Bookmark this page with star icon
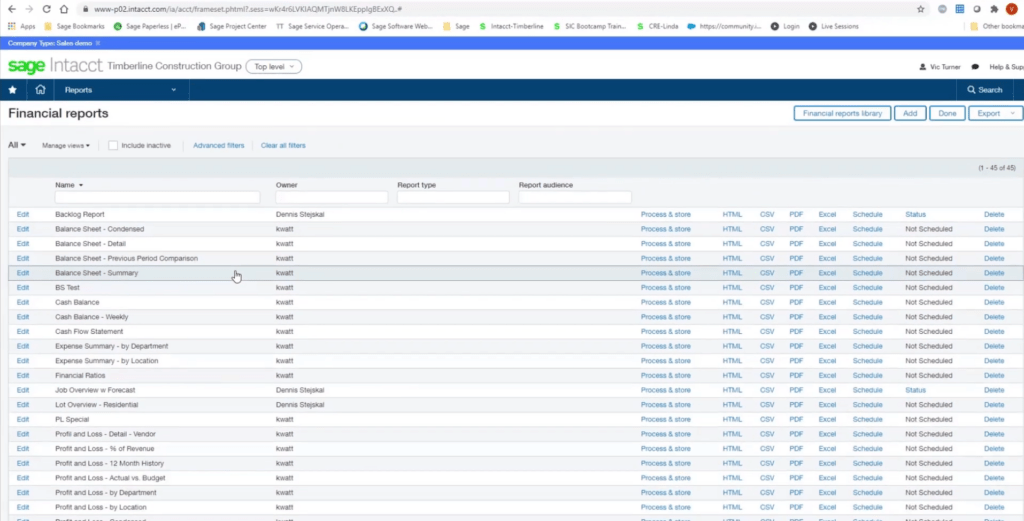The image size is (1024, 521). 921,9
